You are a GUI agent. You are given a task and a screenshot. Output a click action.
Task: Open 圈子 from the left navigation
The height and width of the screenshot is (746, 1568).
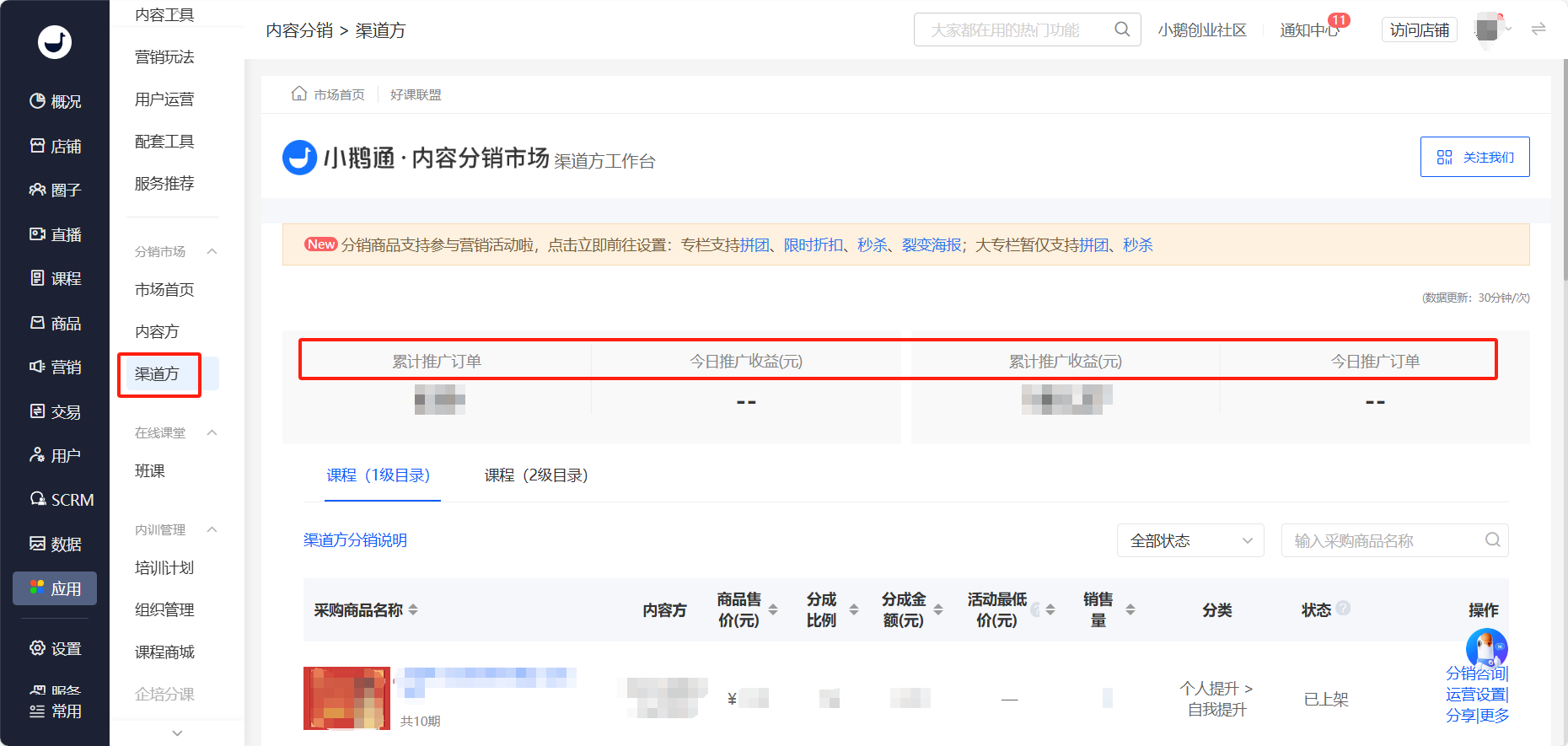point(55,190)
